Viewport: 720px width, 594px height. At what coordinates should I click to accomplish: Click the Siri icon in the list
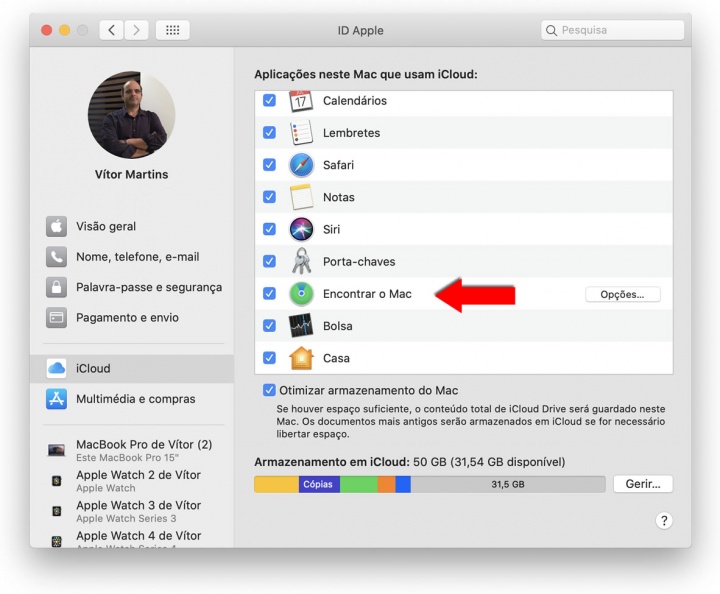click(301, 229)
